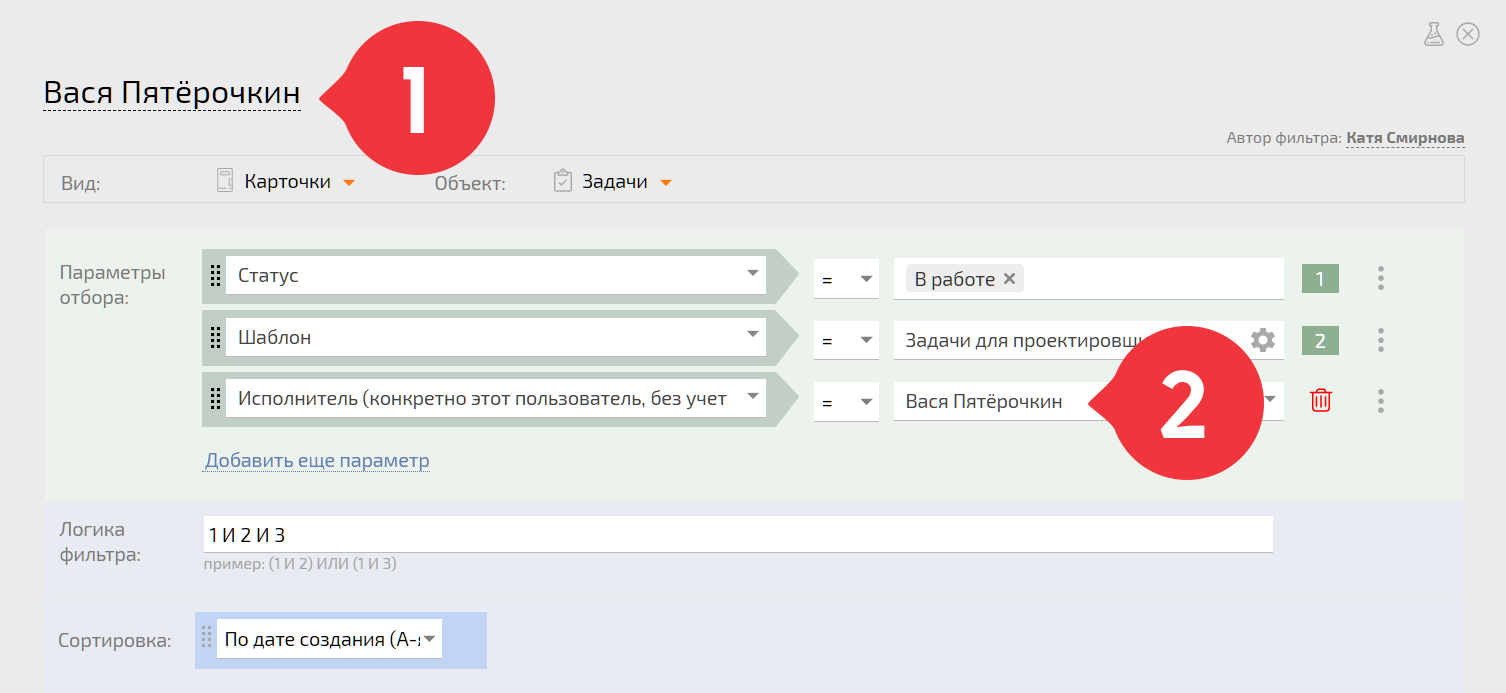Open the gear settings in the Шаблон row
Screen dimensions: 1506x693
coord(1263,340)
